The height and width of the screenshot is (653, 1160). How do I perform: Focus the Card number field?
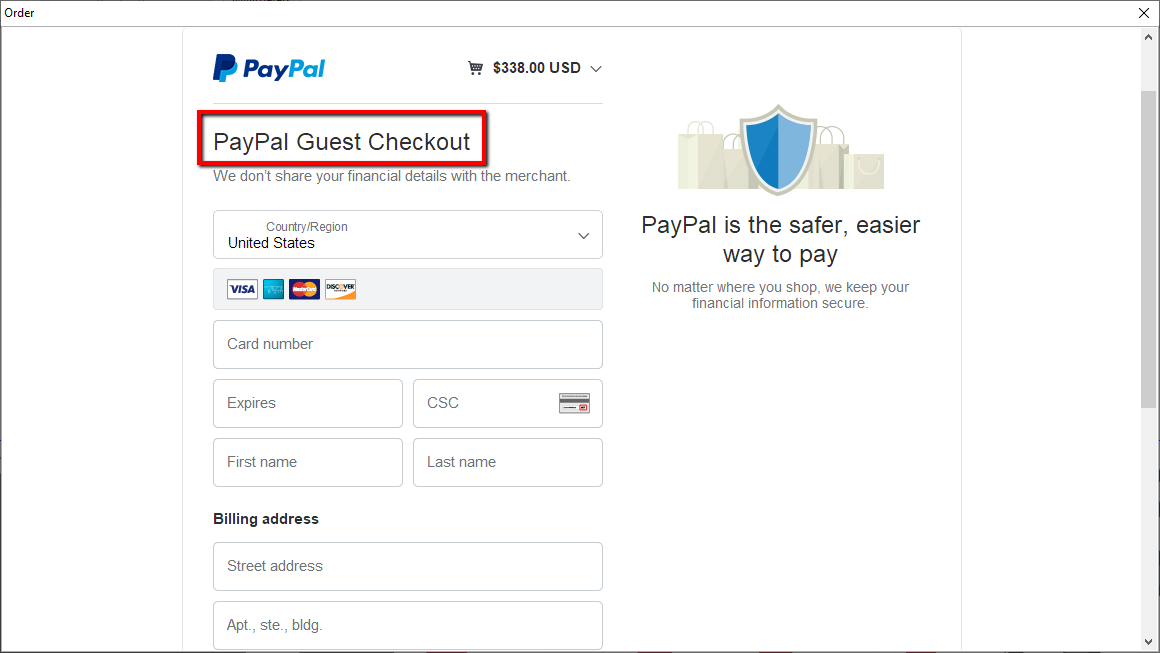point(408,345)
